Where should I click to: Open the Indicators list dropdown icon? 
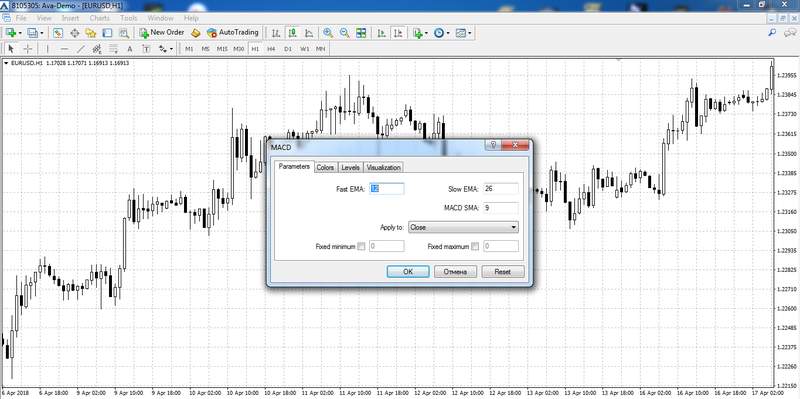pyautogui.click(x=420, y=33)
